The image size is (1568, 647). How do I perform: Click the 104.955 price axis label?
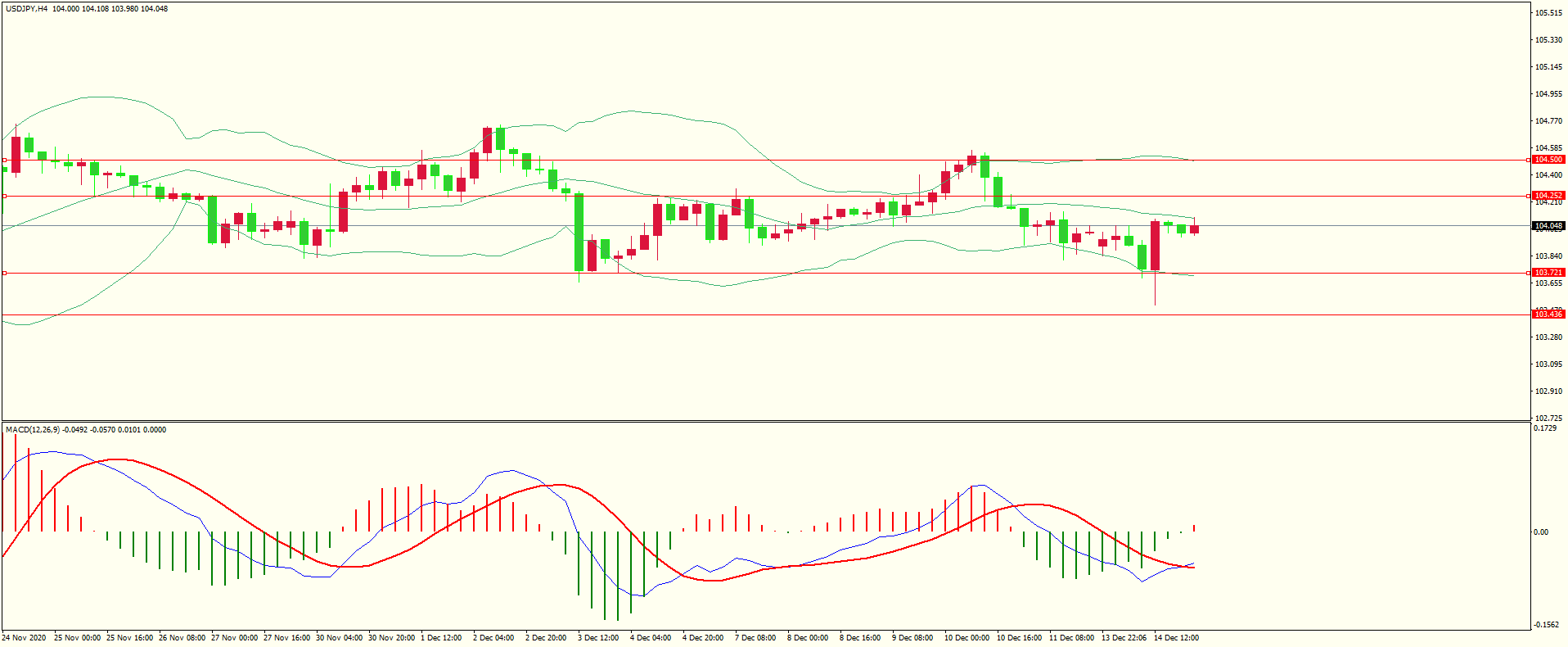(x=1548, y=94)
